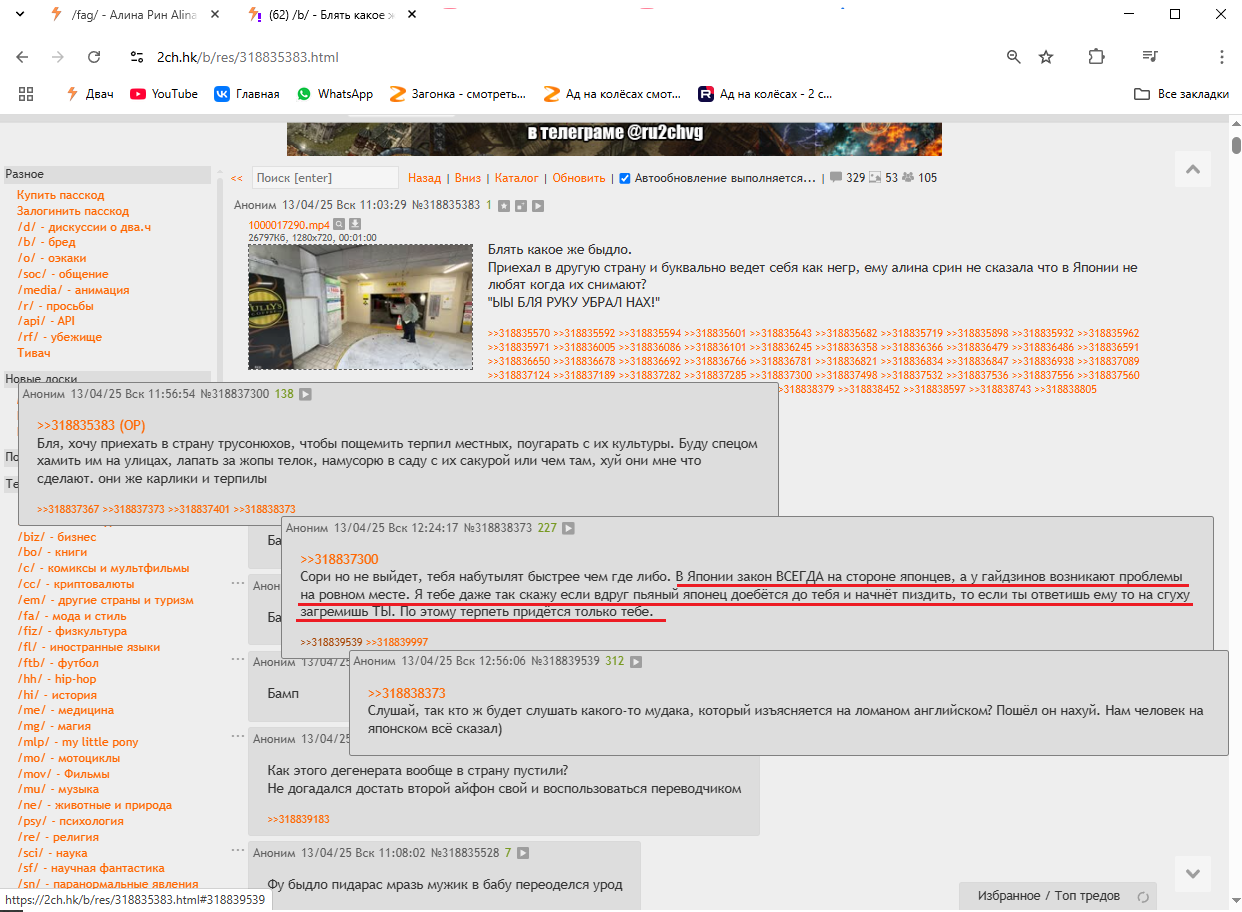
Task: Collapse the sidebar with the << arrows
Action: (237, 179)
